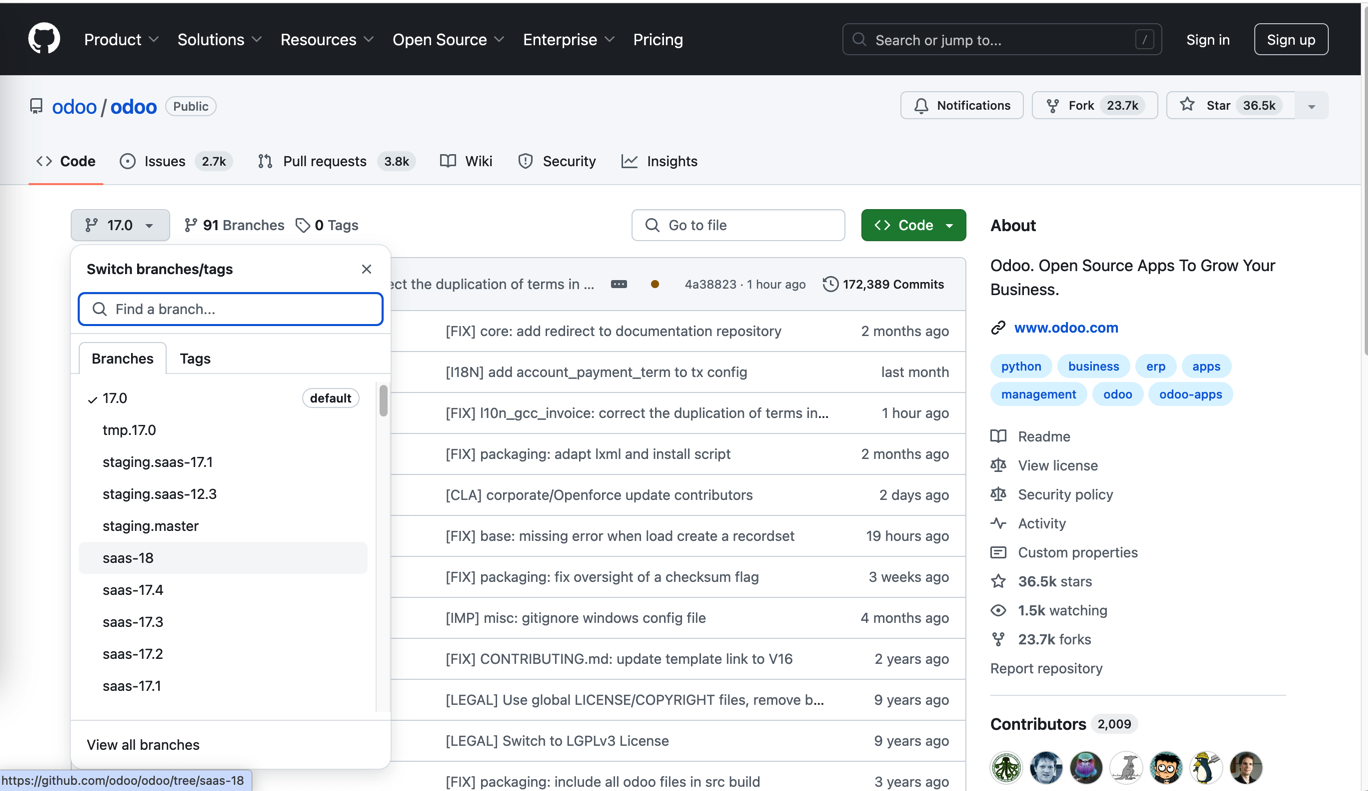
Task: Expand the 17.0 branch selector dropdown
Action: tap(120, 225)
